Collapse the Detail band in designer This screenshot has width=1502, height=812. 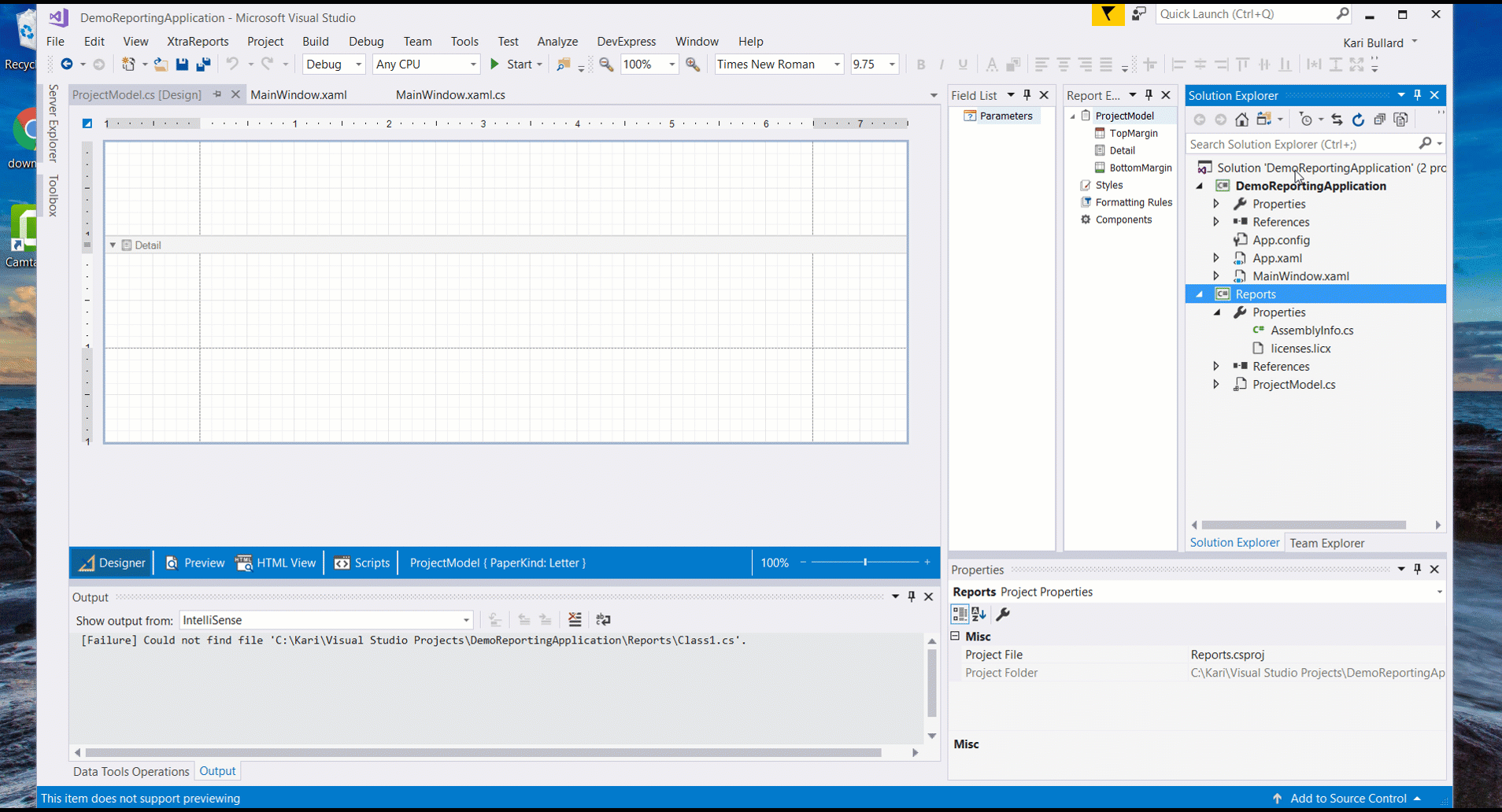[x=113, y=245]
